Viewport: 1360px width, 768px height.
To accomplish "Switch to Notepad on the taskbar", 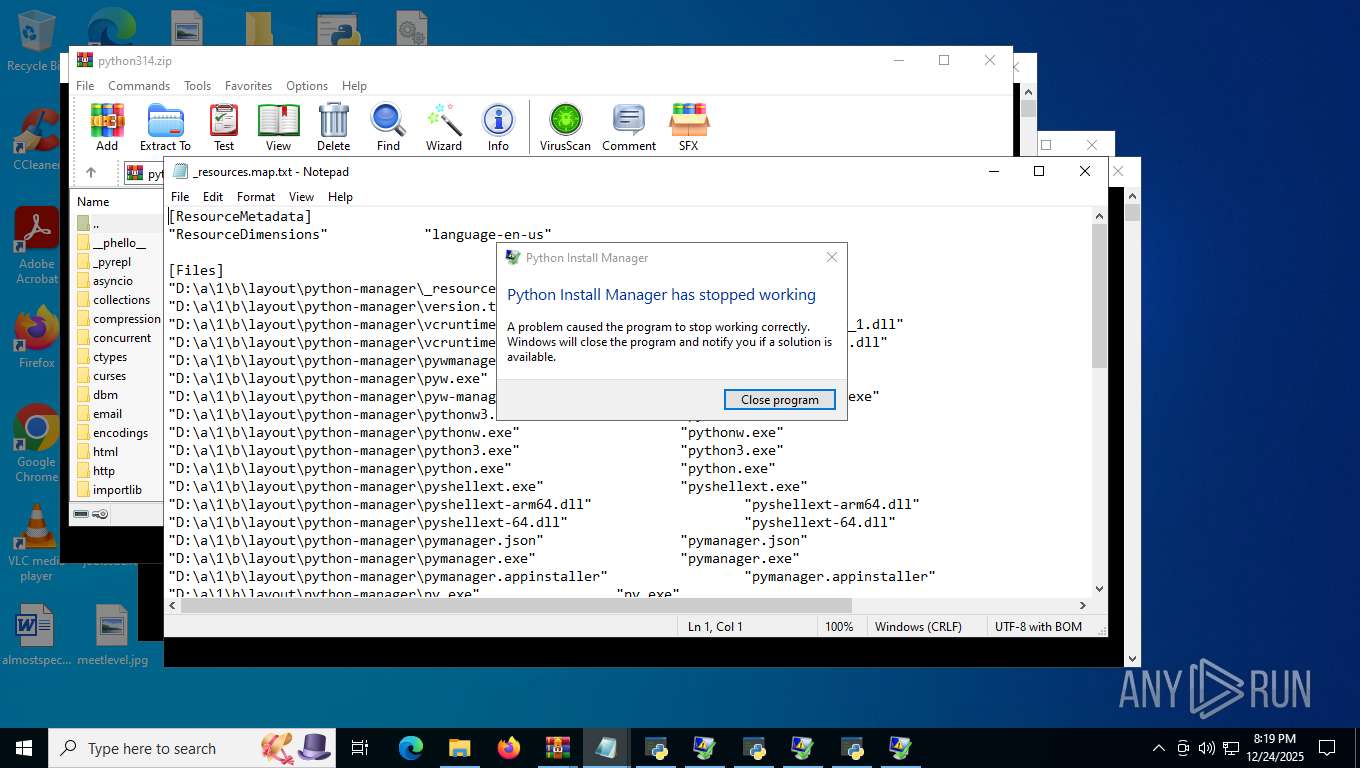I will click(x=606, y=748).
